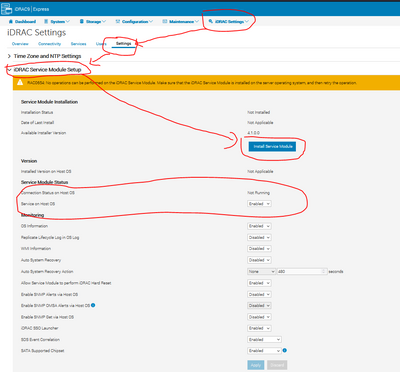
Task: Click the stepper arrows on seconds field
Action: (323, 271)
